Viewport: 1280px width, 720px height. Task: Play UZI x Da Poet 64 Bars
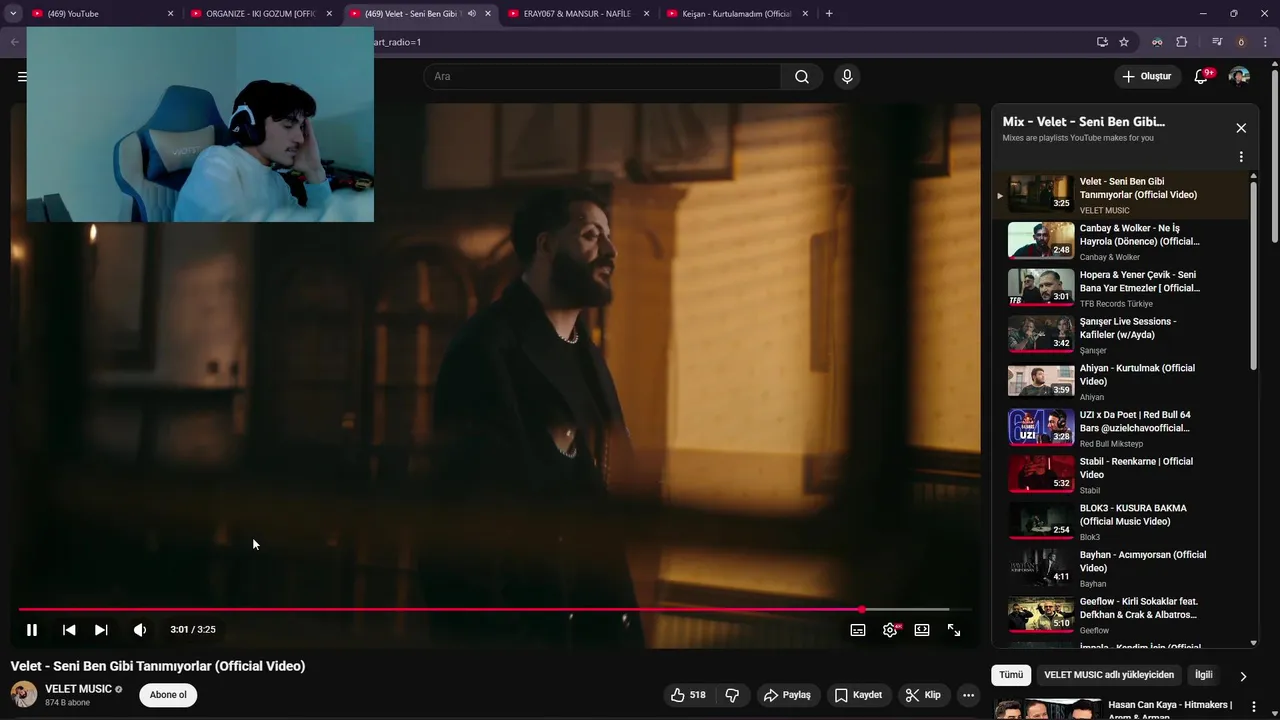tap(1120, 428)
